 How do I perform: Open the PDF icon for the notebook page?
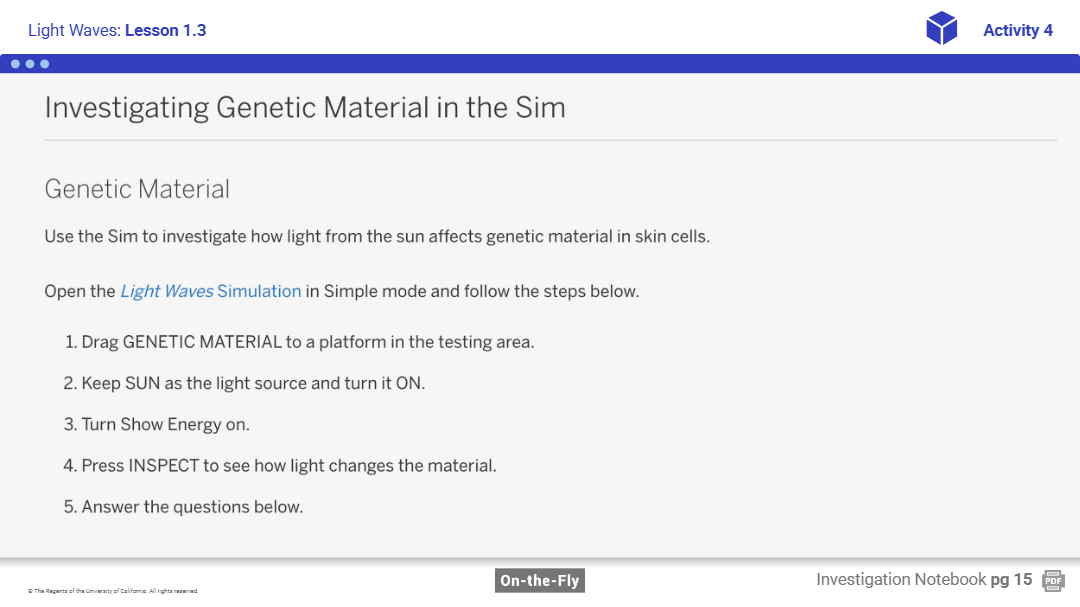(x=1053, y=580)
